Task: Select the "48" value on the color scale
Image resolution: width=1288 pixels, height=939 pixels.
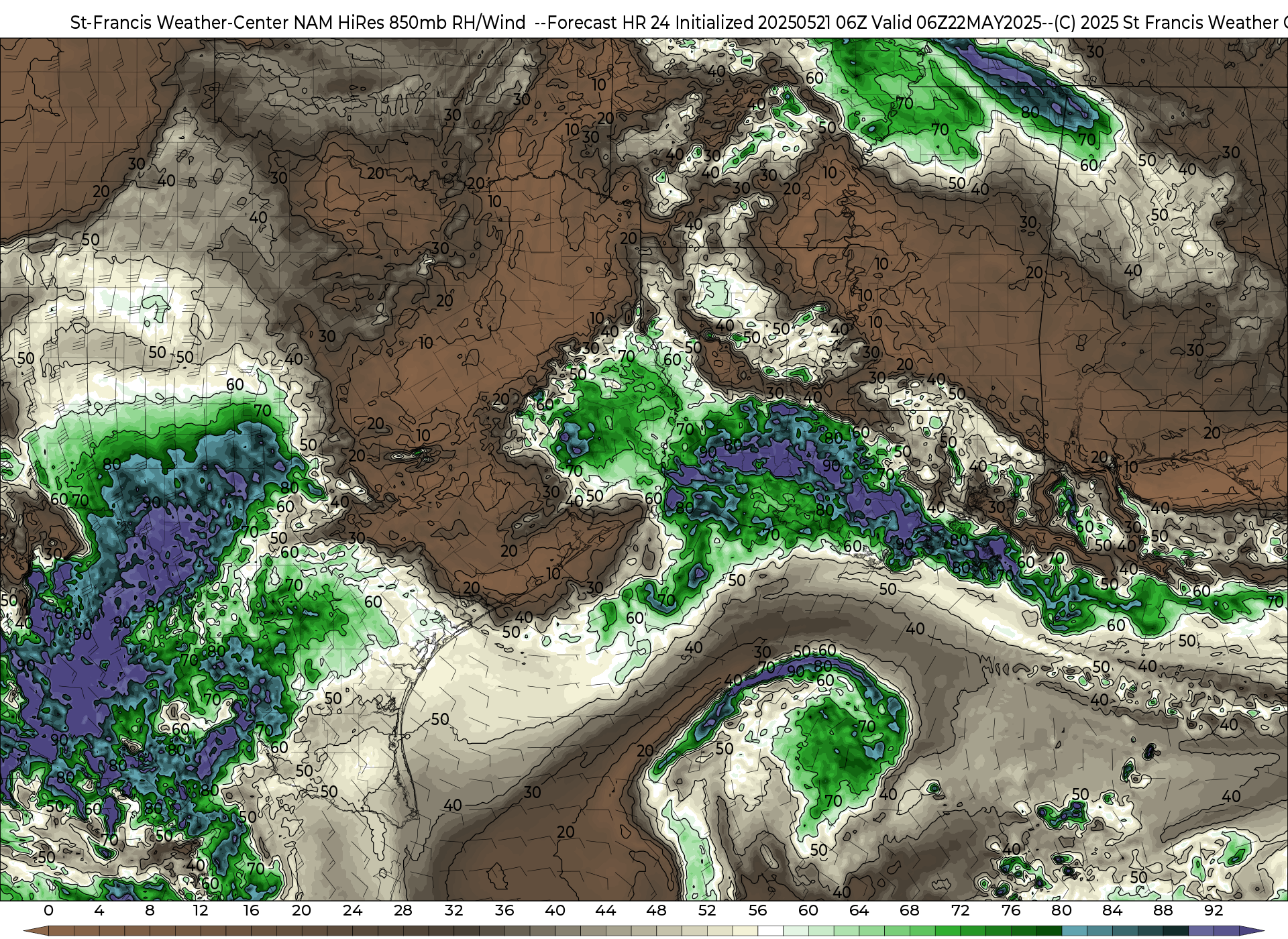Action: pos(657,911)
